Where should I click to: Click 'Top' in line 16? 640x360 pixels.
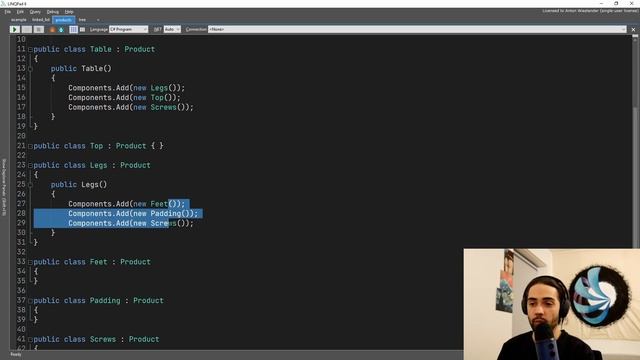coord(157,98)
